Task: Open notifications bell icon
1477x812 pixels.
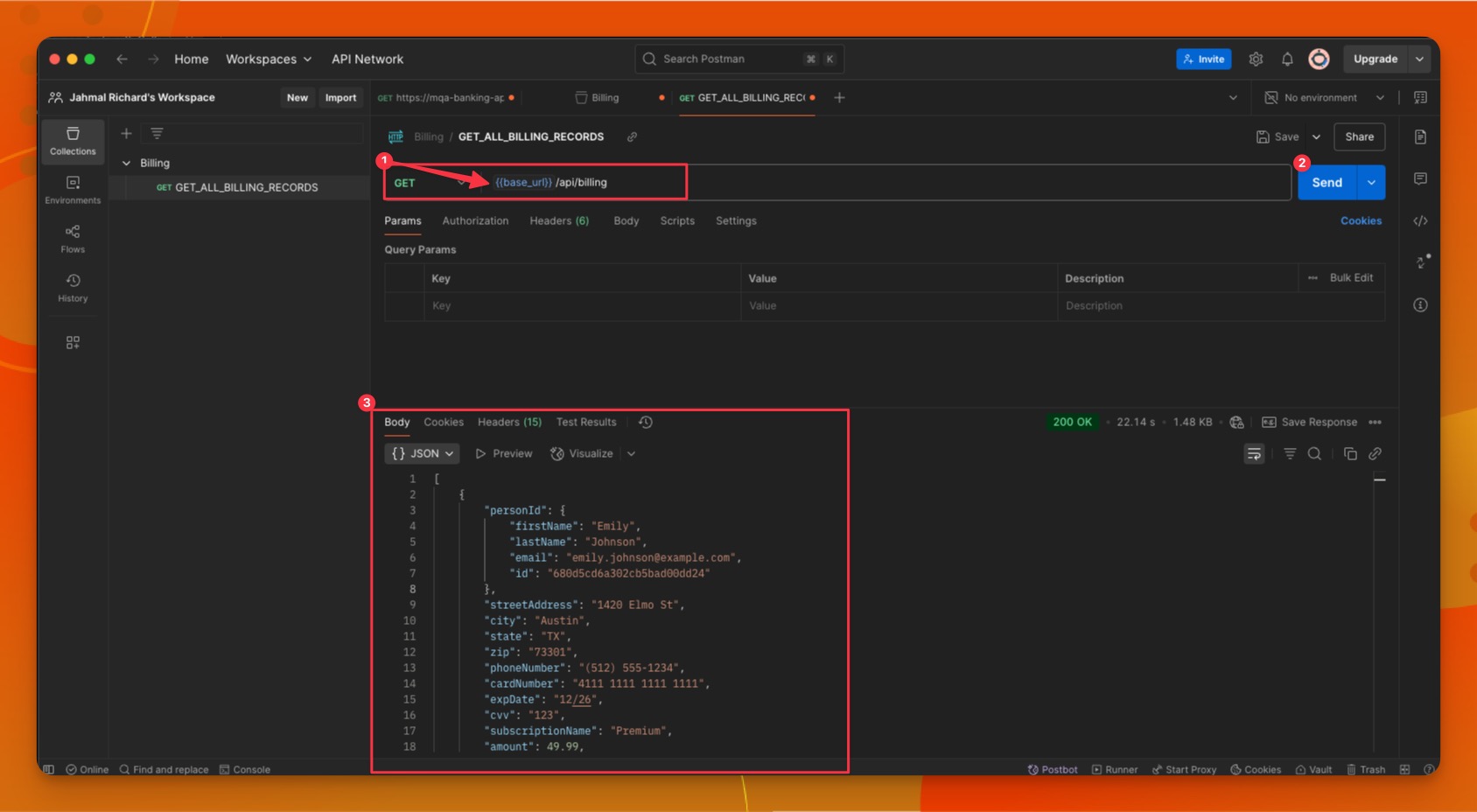Action: (1287, 59)
